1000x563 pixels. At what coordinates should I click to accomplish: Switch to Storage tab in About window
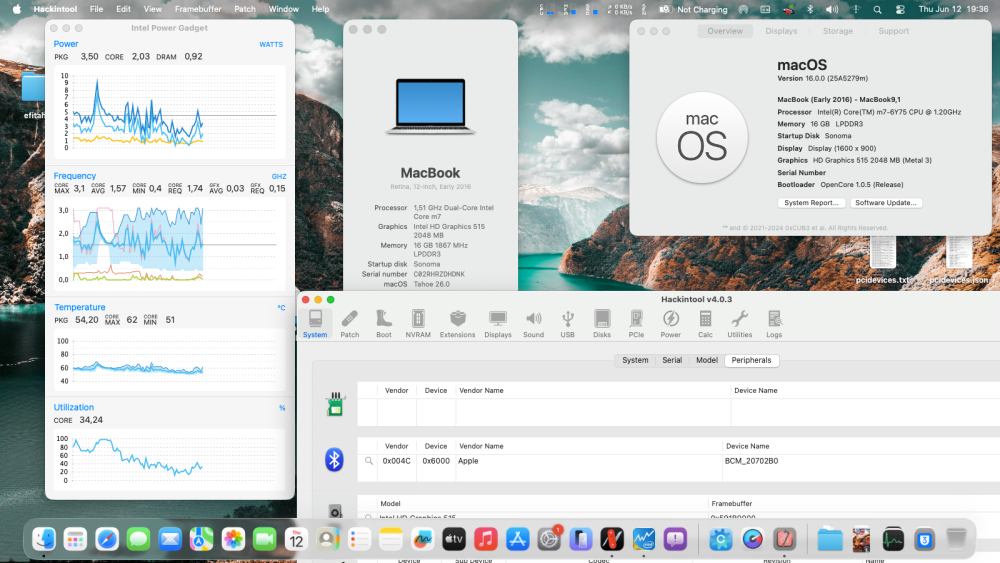[x=838, y=31]
